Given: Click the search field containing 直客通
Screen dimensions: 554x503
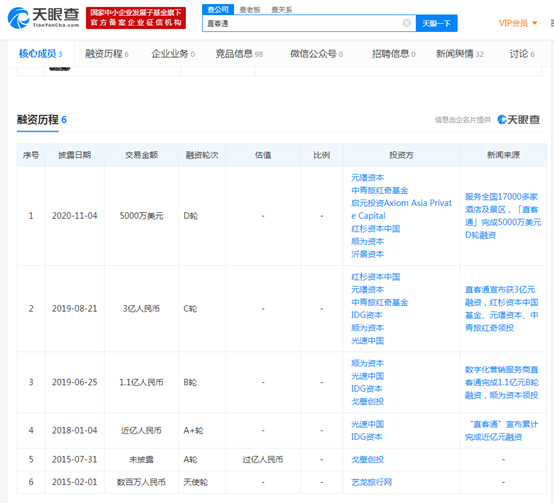Looking at the screenshot, I should (309, 23).
